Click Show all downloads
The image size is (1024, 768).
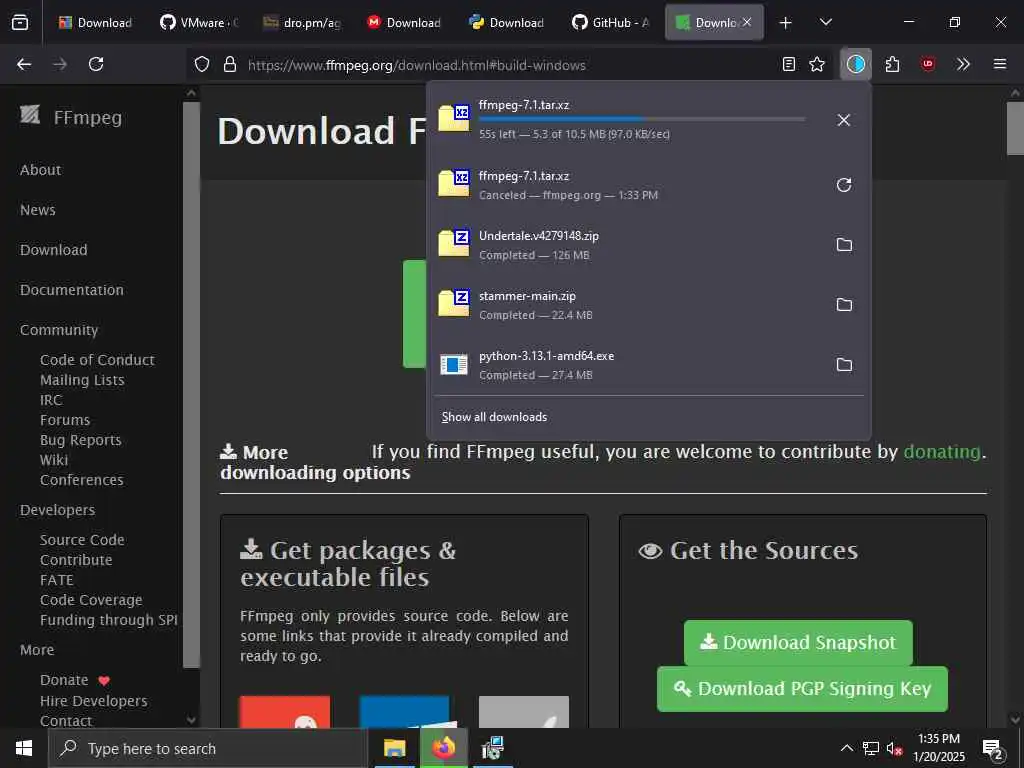click(x=494, y=417)
